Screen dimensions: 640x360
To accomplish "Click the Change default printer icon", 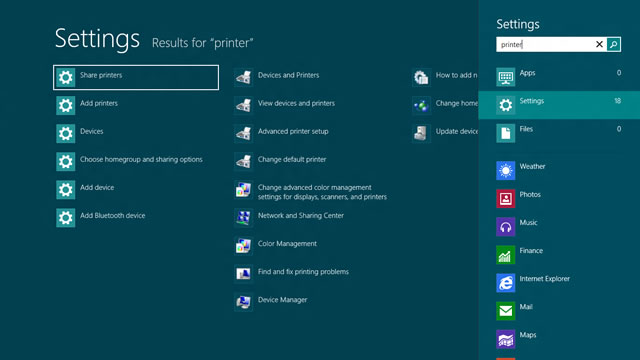I will (x=243, y=162).
